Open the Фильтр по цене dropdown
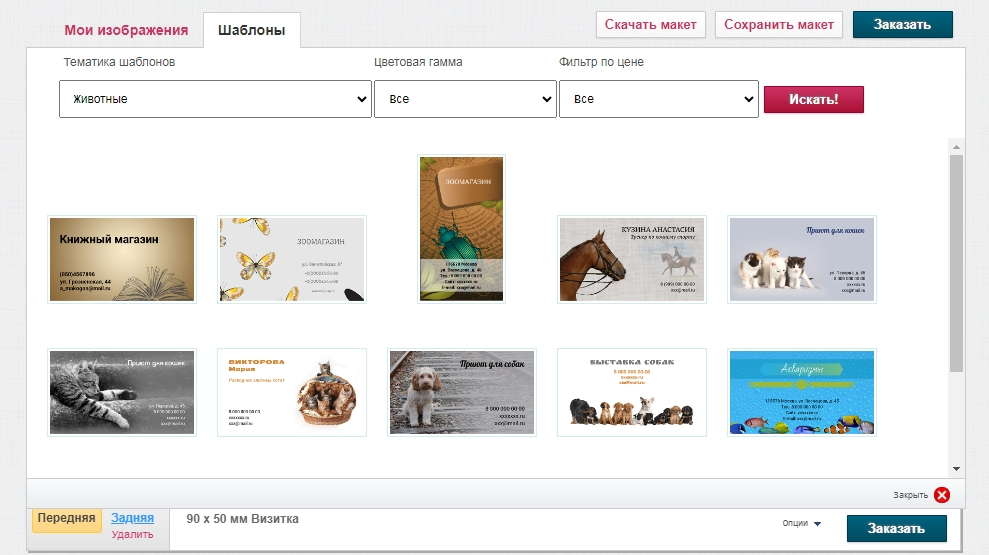The width and height of the screenshot is (989, 555). (x=658, y=99)
